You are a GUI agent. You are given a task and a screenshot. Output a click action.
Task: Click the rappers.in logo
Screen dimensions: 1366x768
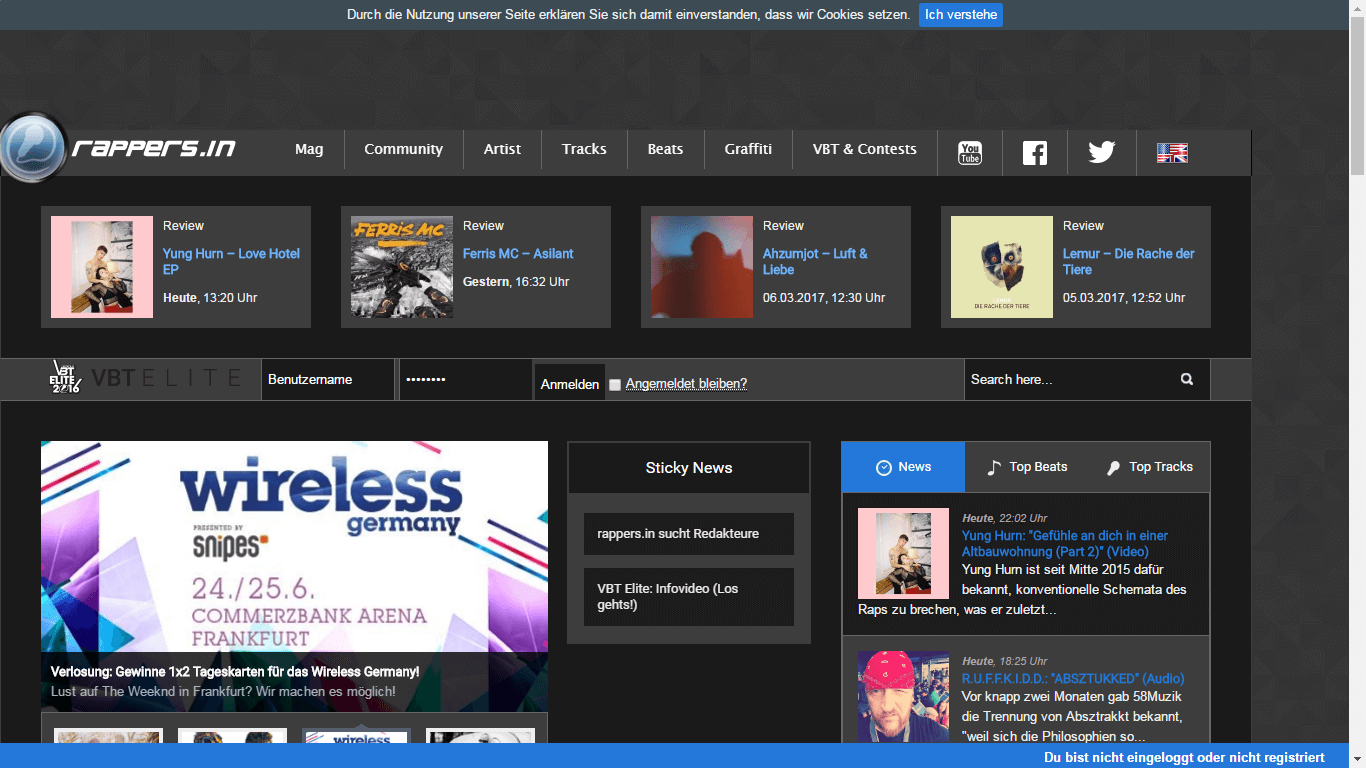120,149
